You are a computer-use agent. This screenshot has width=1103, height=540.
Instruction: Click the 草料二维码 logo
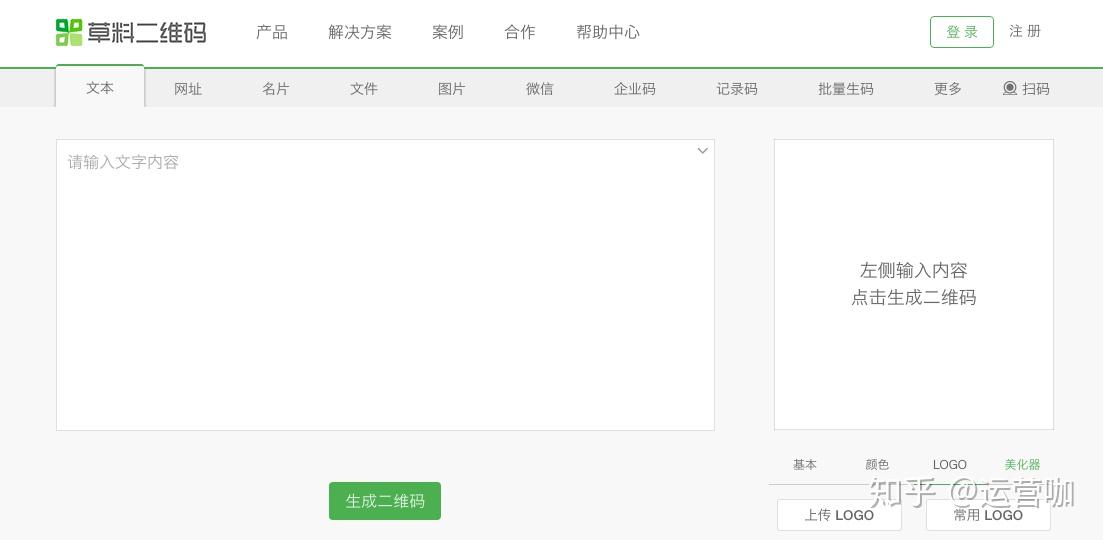[x=131, y=32]
